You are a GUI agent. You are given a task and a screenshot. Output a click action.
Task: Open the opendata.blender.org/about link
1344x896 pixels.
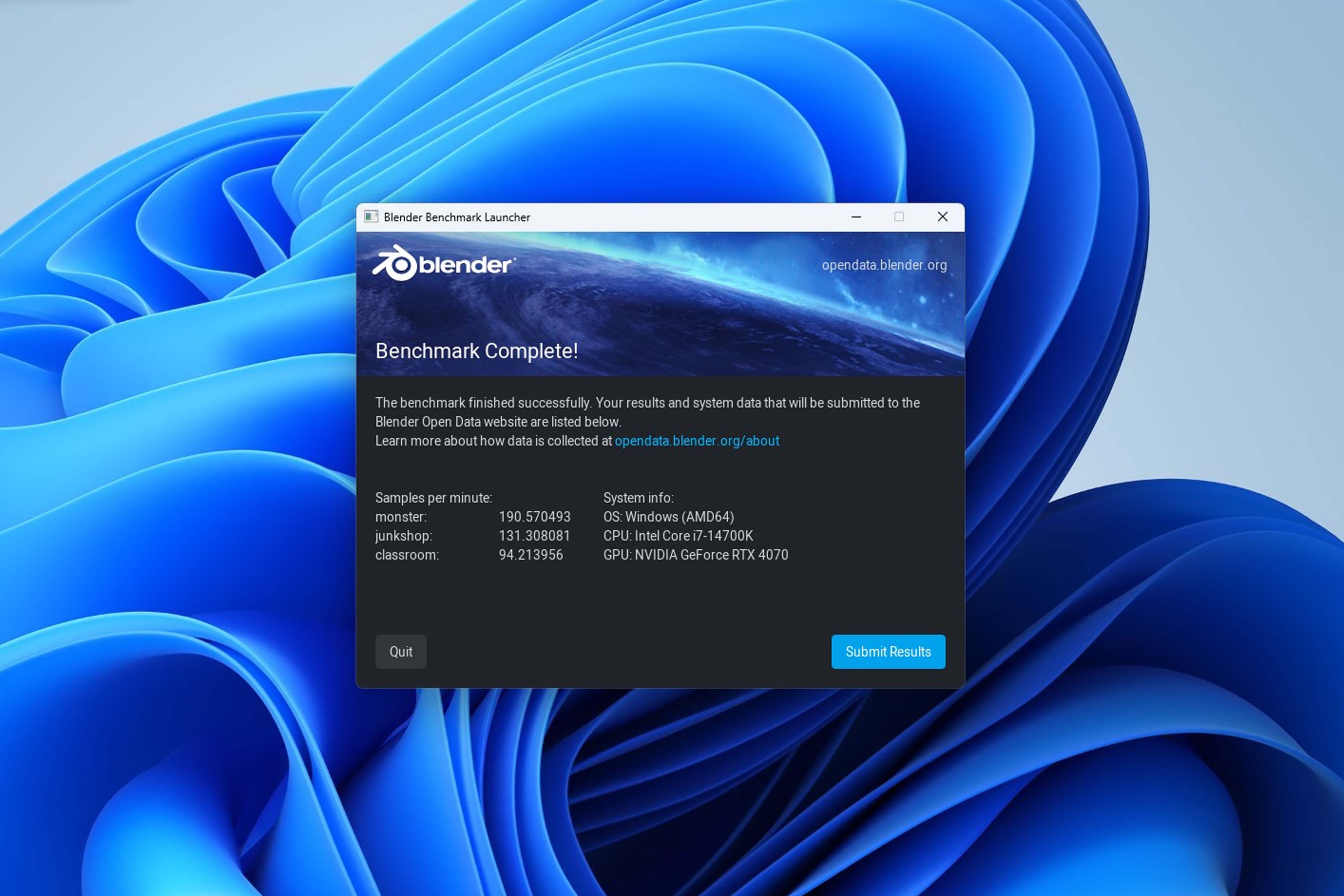[697, 440]
